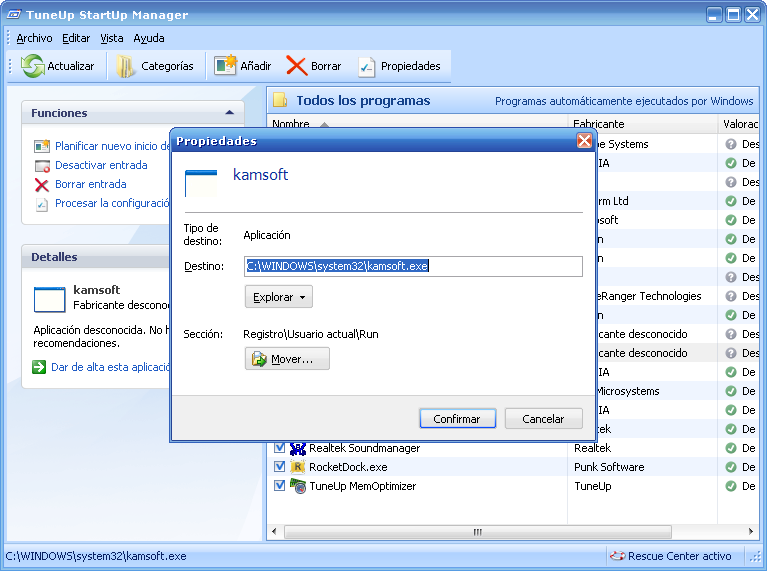The image size is (767, 571).
Task: Click the Actualizar refresh icon
Action: point(33,66)
